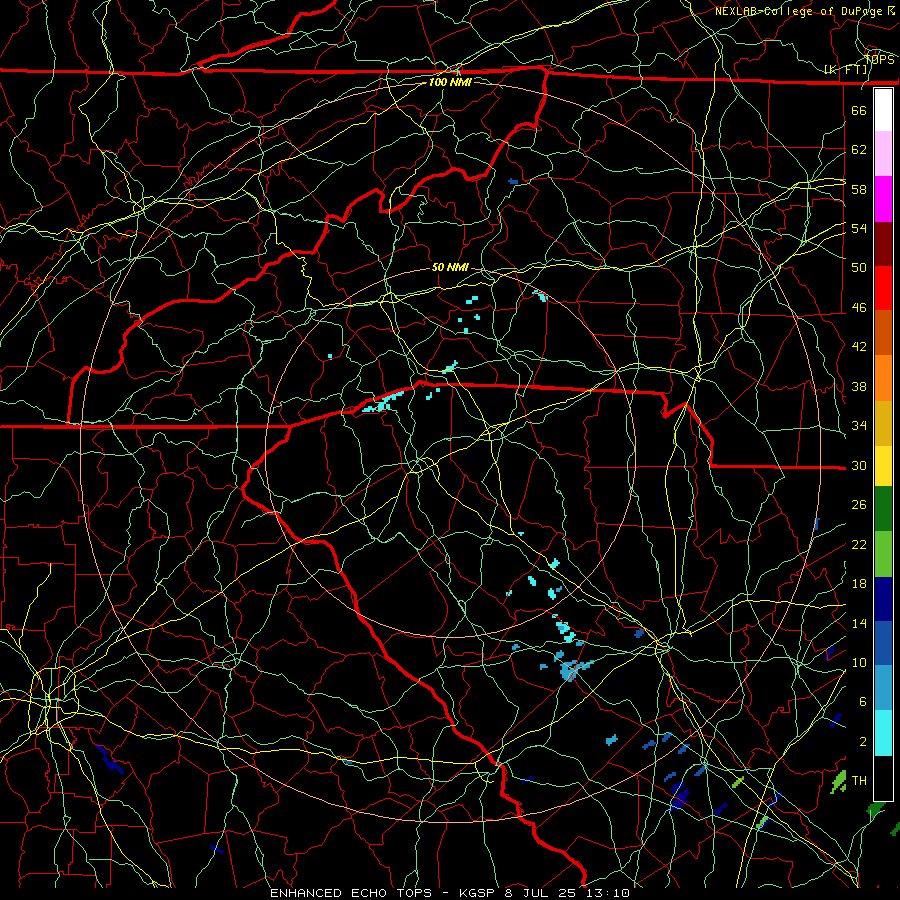Click the "TOPS" legend heading
Screen dimensions: 900x900
point(879,60)
